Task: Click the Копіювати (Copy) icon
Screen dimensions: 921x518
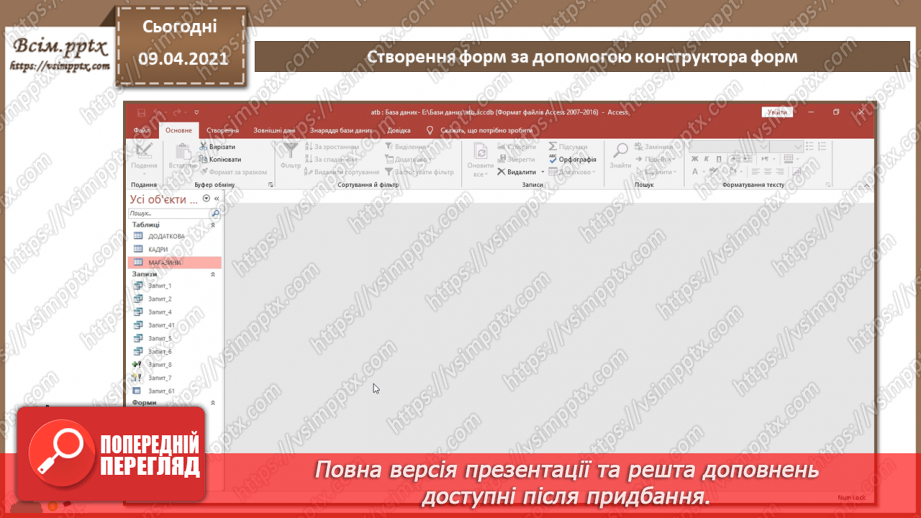Action: (204, 159)
